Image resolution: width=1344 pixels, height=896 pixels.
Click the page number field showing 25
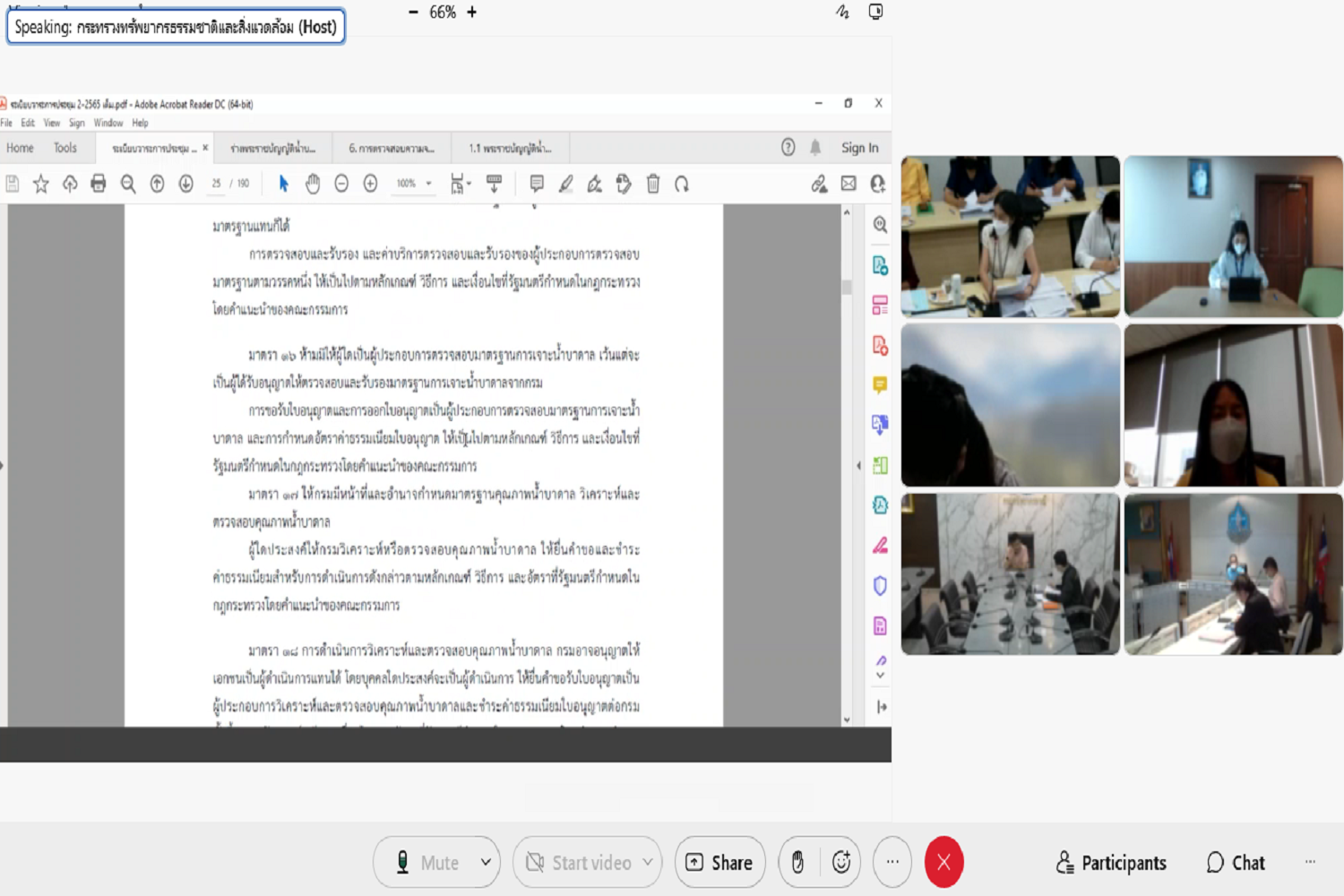[216, 184]
